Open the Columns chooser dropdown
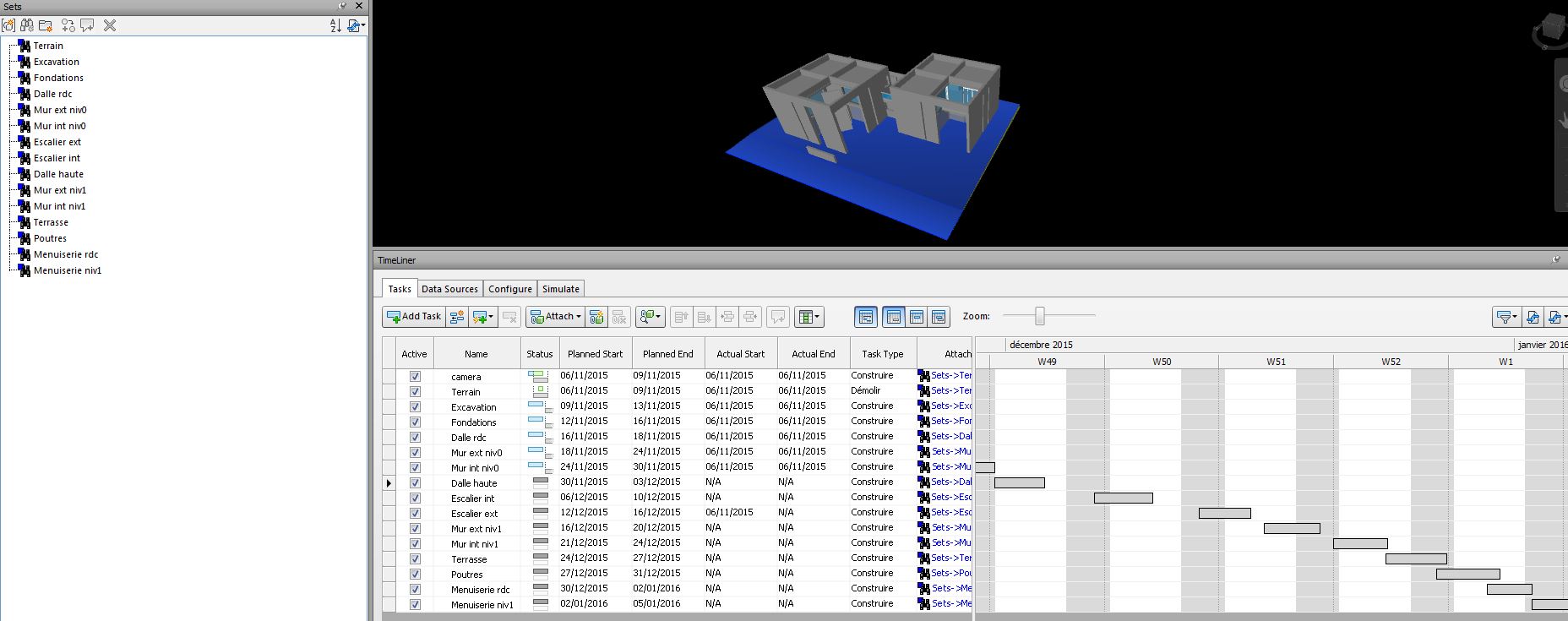Image resolution: width=1568 pixels, height=621 pixels. click(808, 317)
